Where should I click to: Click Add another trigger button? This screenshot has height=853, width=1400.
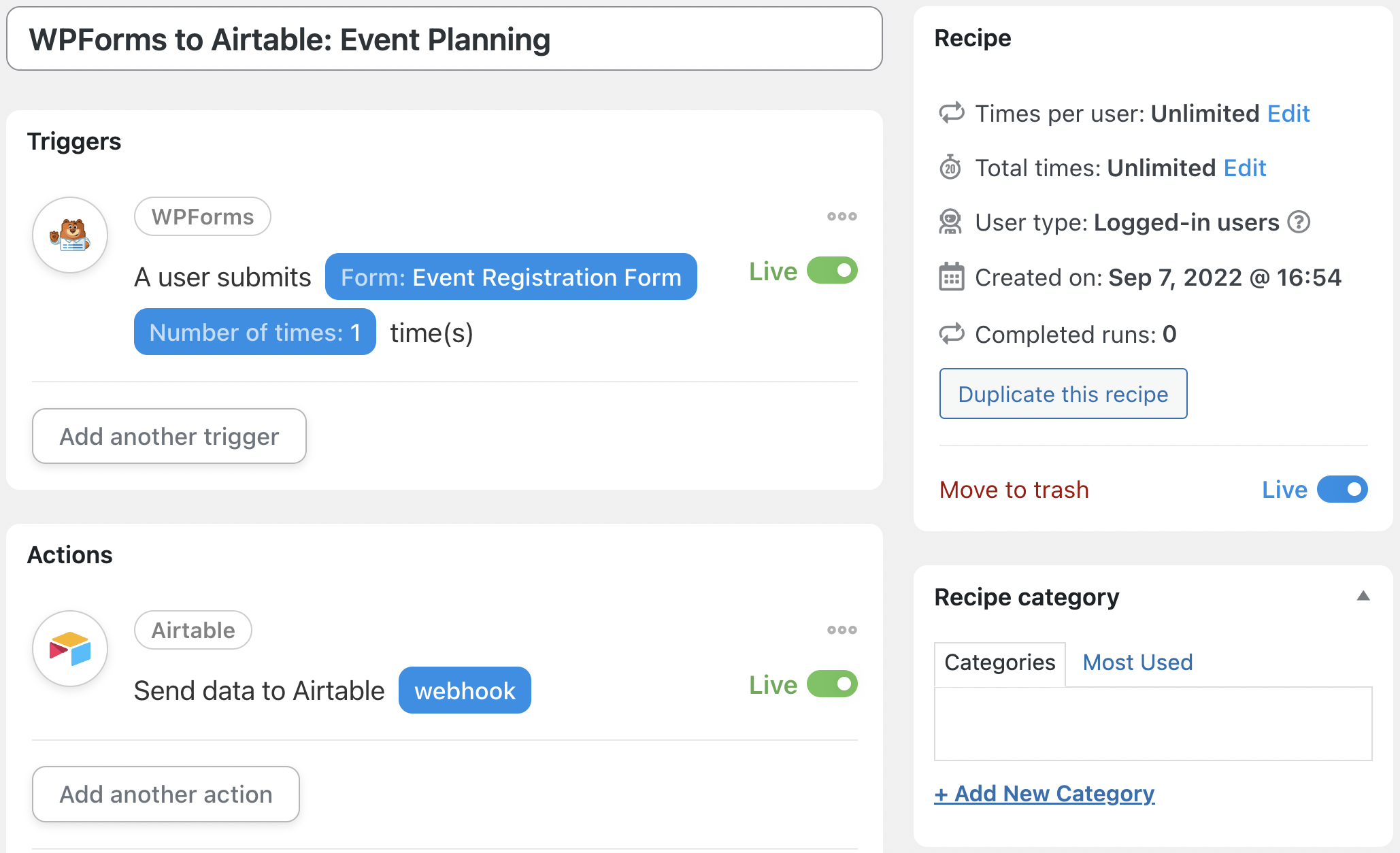pos(169,436)
